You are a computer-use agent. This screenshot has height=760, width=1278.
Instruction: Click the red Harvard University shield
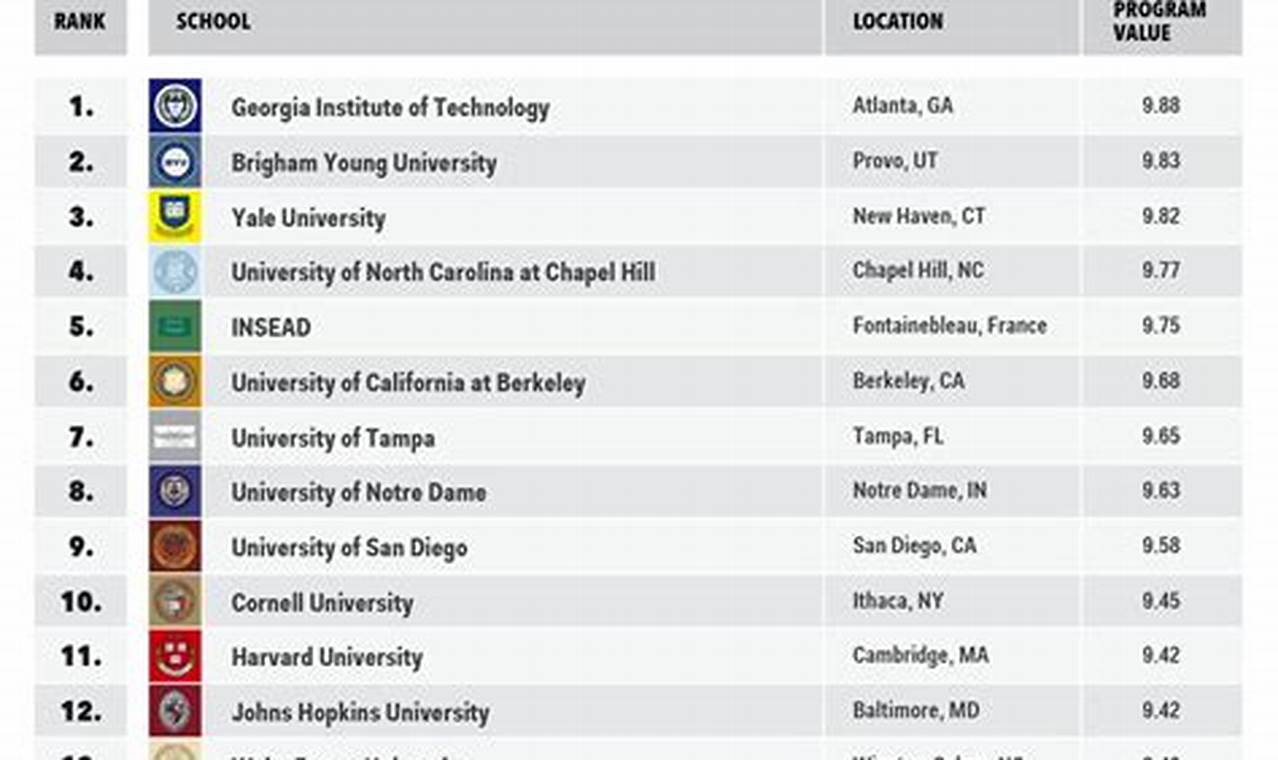[x=175, y=656]
